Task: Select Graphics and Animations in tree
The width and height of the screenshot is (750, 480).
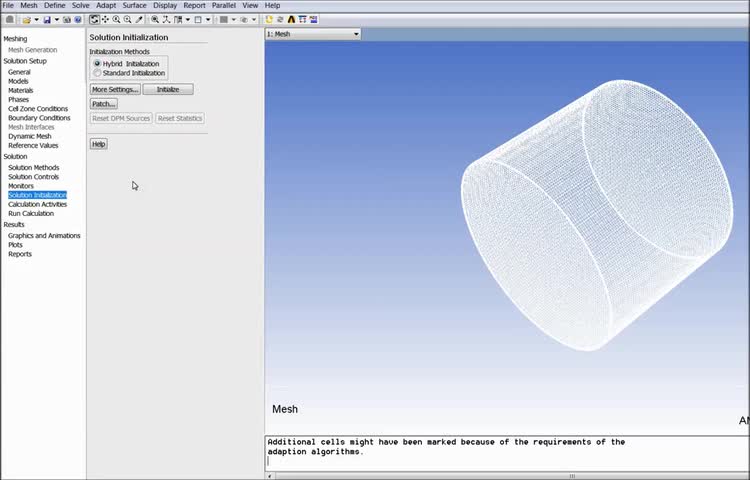Action: 44,236
